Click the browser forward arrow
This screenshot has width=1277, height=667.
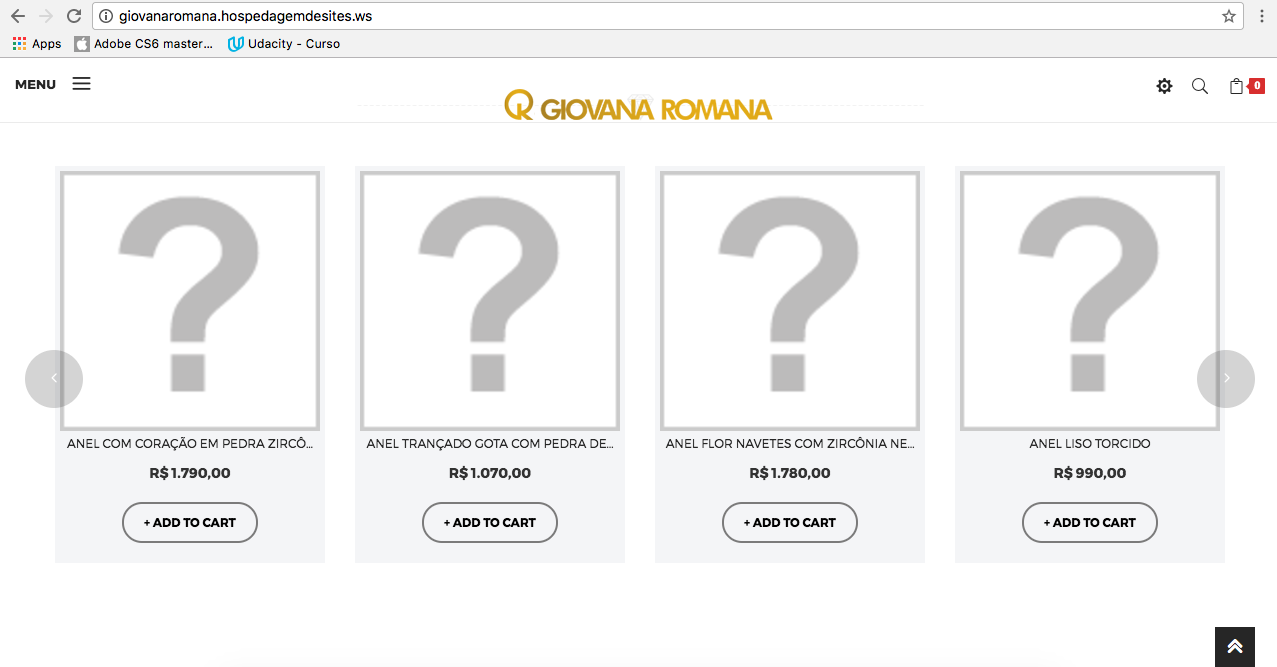(45, 16)
